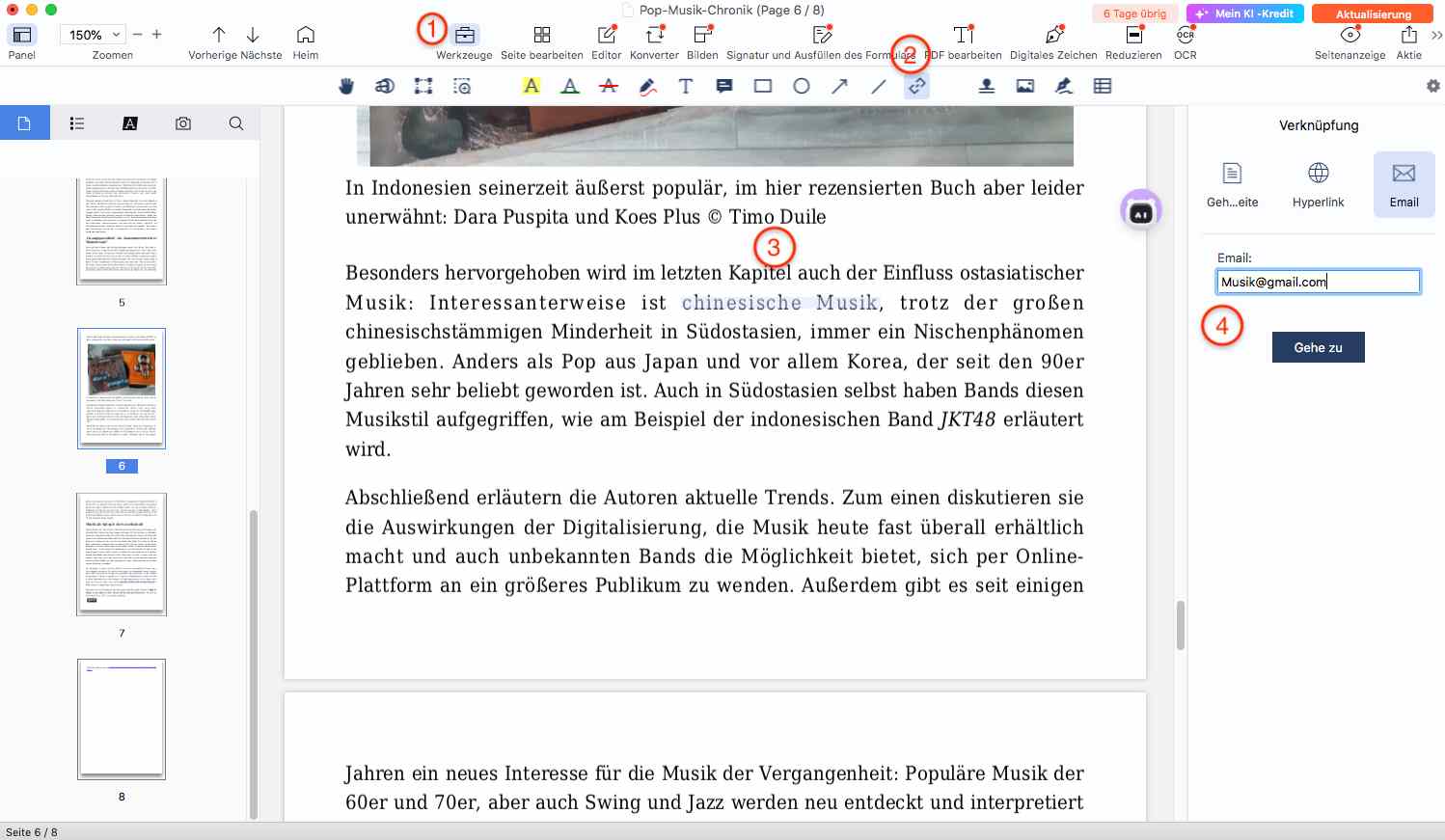The image size is (1445, 840).
Task: Select the circle shape tool
Action: 802,86
